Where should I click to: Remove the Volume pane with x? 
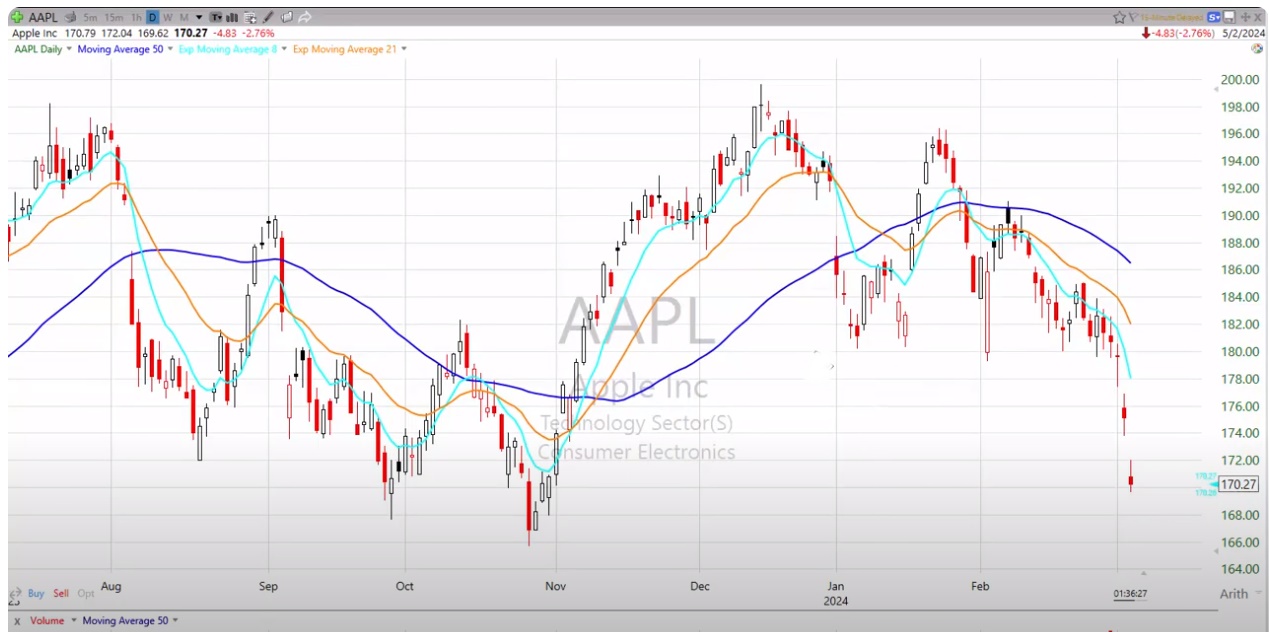click(16, 621)
